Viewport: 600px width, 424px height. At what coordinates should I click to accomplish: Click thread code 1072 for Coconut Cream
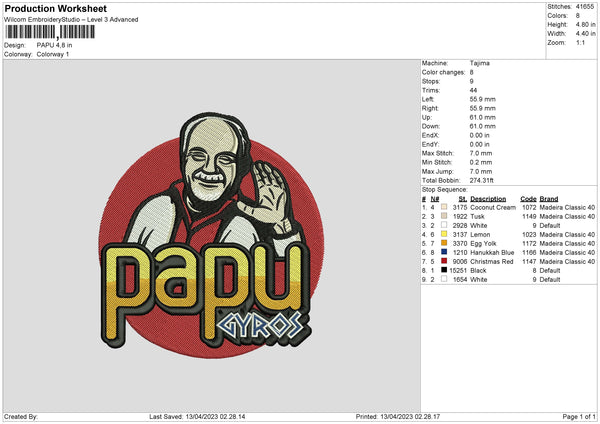529,207
